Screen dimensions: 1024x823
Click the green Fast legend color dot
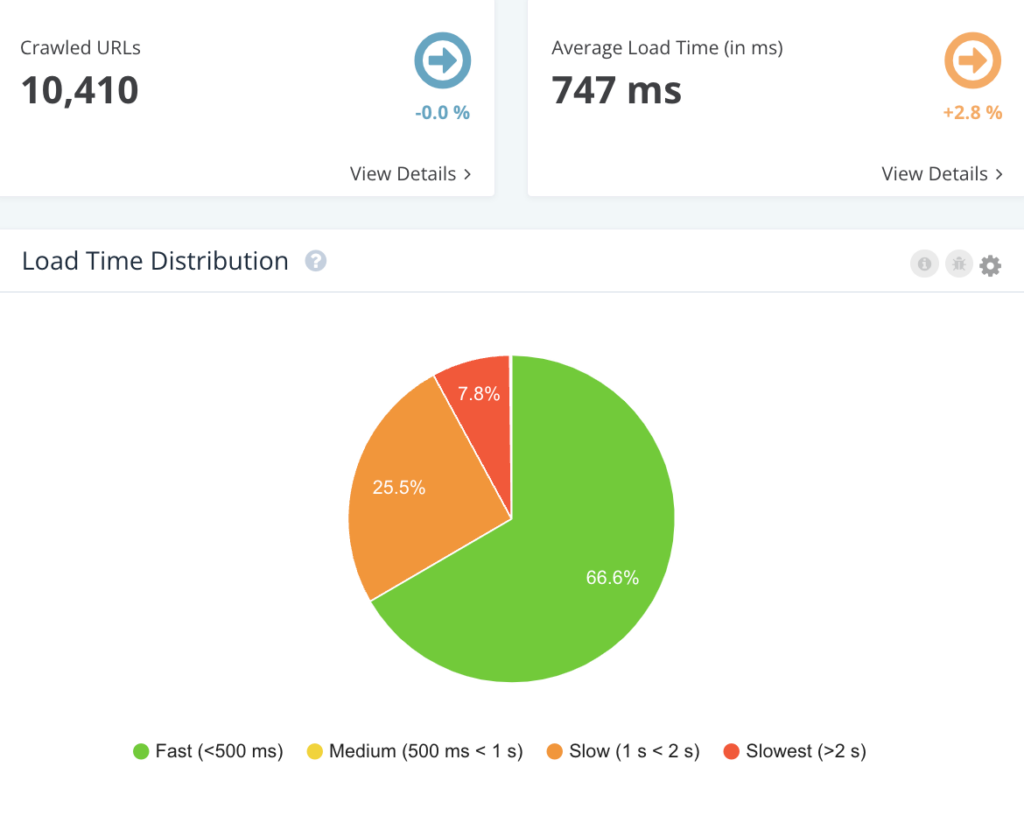pos(141,752)
